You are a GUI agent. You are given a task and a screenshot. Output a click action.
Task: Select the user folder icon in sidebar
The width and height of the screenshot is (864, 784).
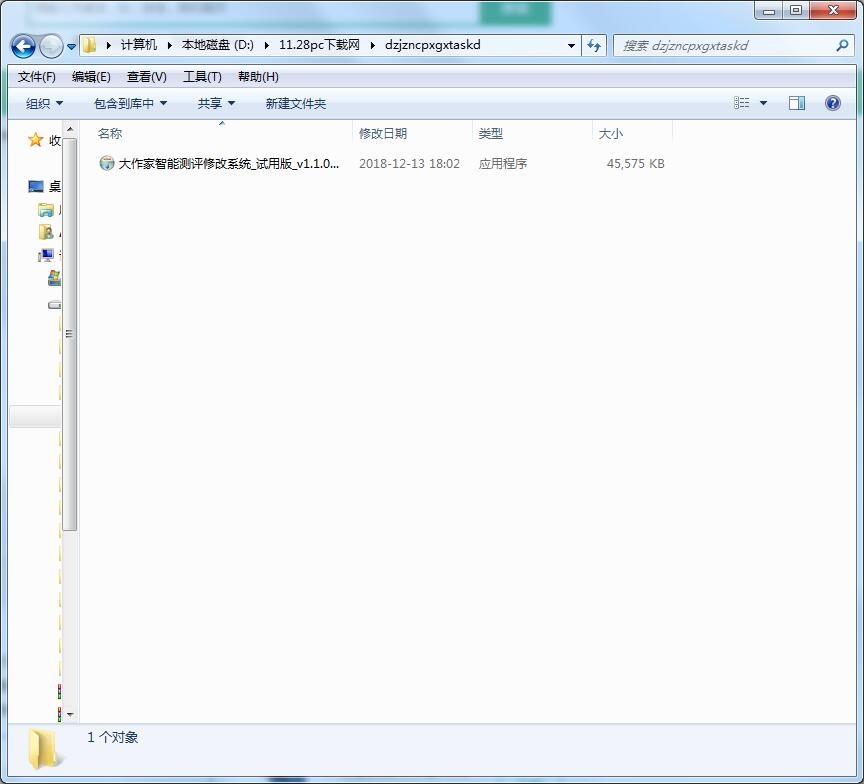tap(46, 232)
